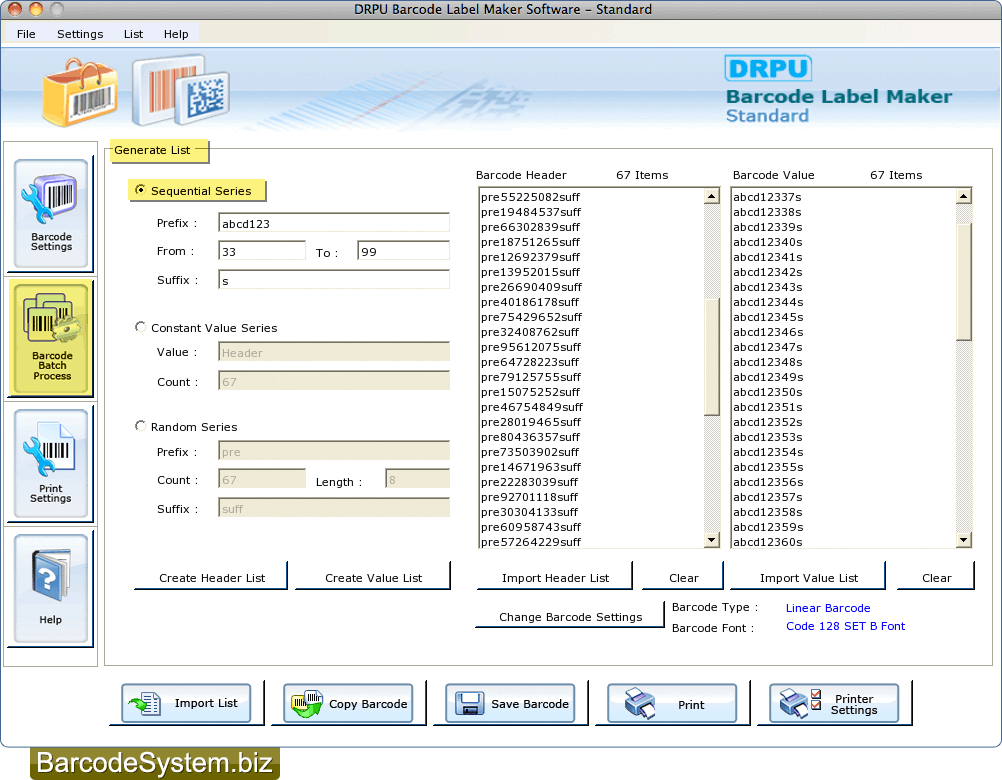This screenshot has width=1002, height=780.
Task: Click the Print button
Action: coord(672,703)
